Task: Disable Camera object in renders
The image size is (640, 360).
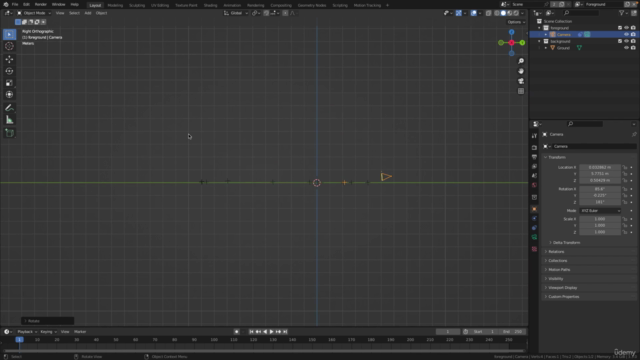Action: pyautogui.click(x=633, y=35)
